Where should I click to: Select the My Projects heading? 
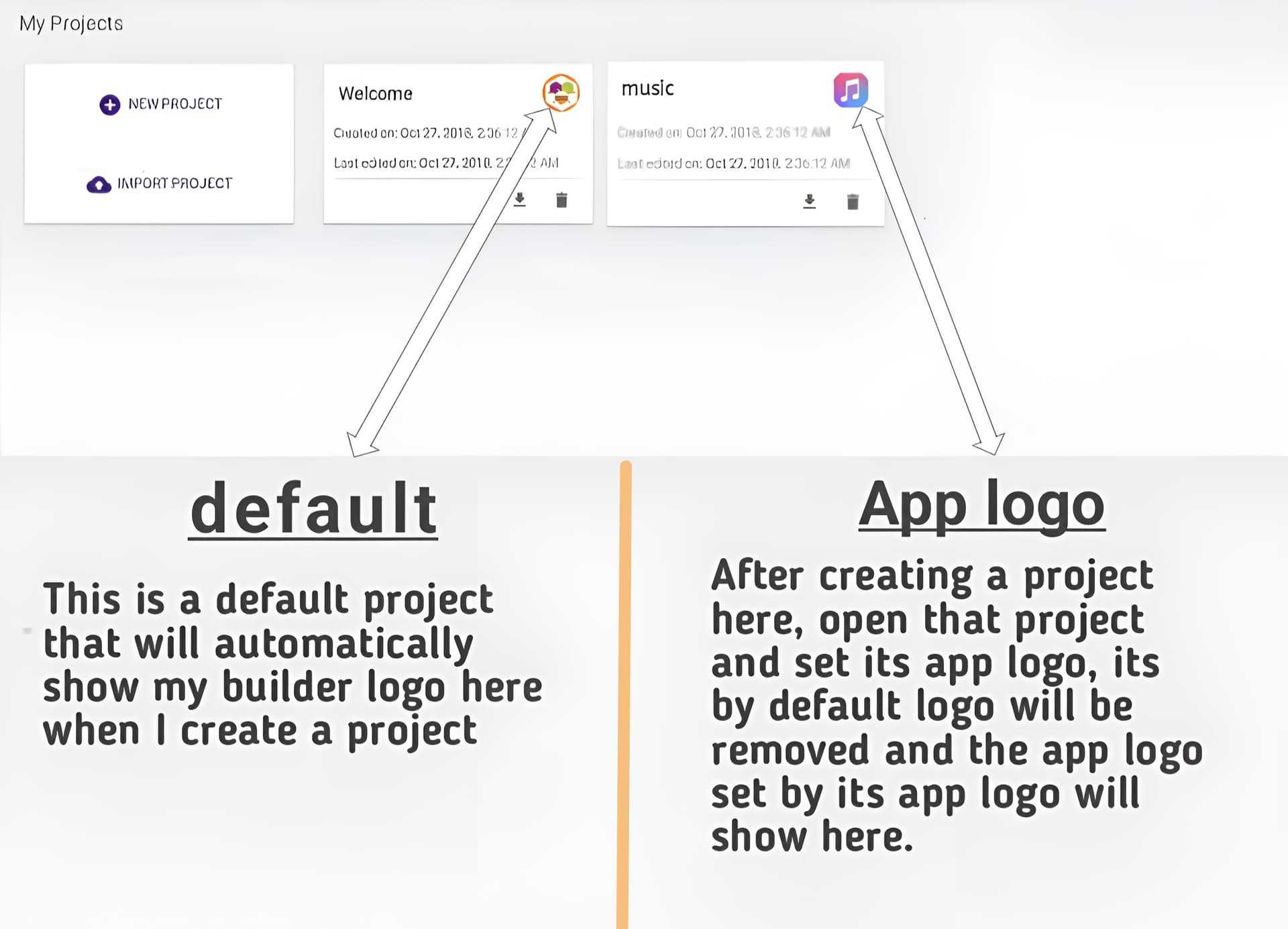pyautogui.click(x=71, y=24)
